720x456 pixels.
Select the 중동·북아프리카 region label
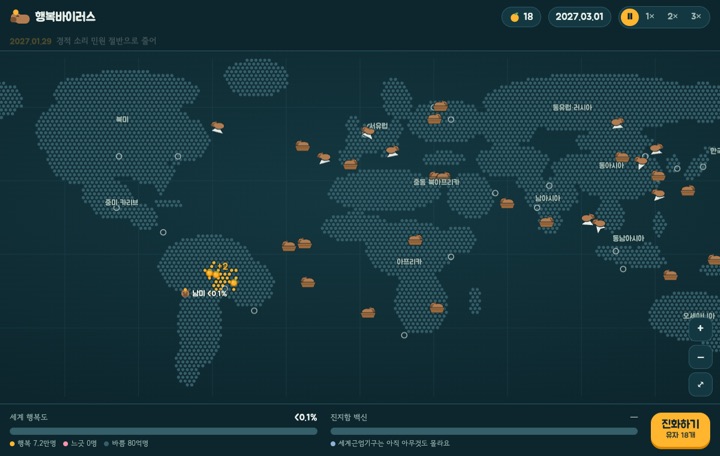point(436,182)
